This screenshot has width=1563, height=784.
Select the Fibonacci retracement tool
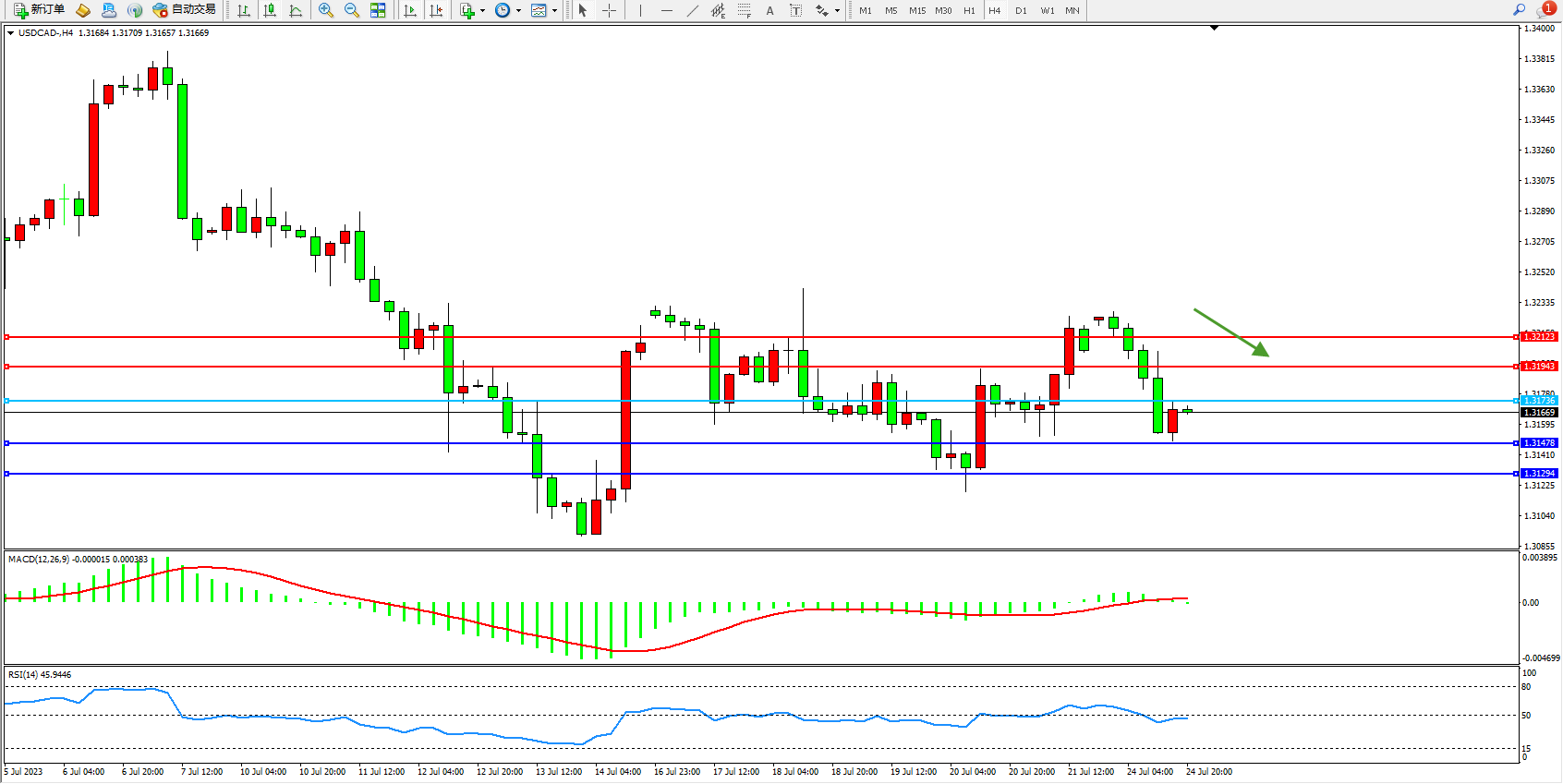tap(744, 10)
